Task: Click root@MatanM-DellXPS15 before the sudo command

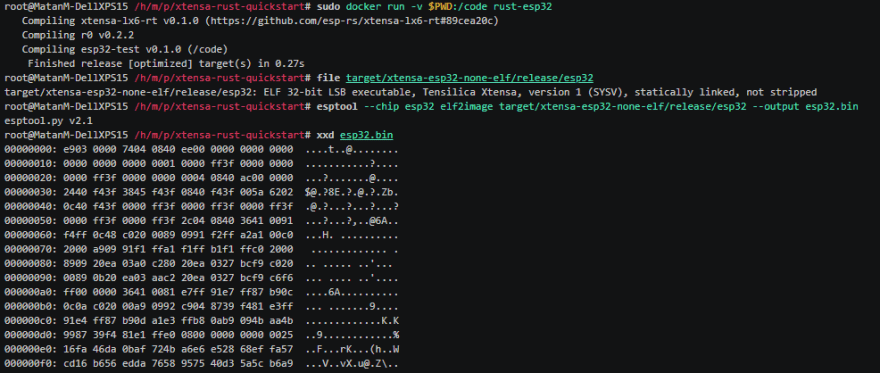Action: pos(66,6)
